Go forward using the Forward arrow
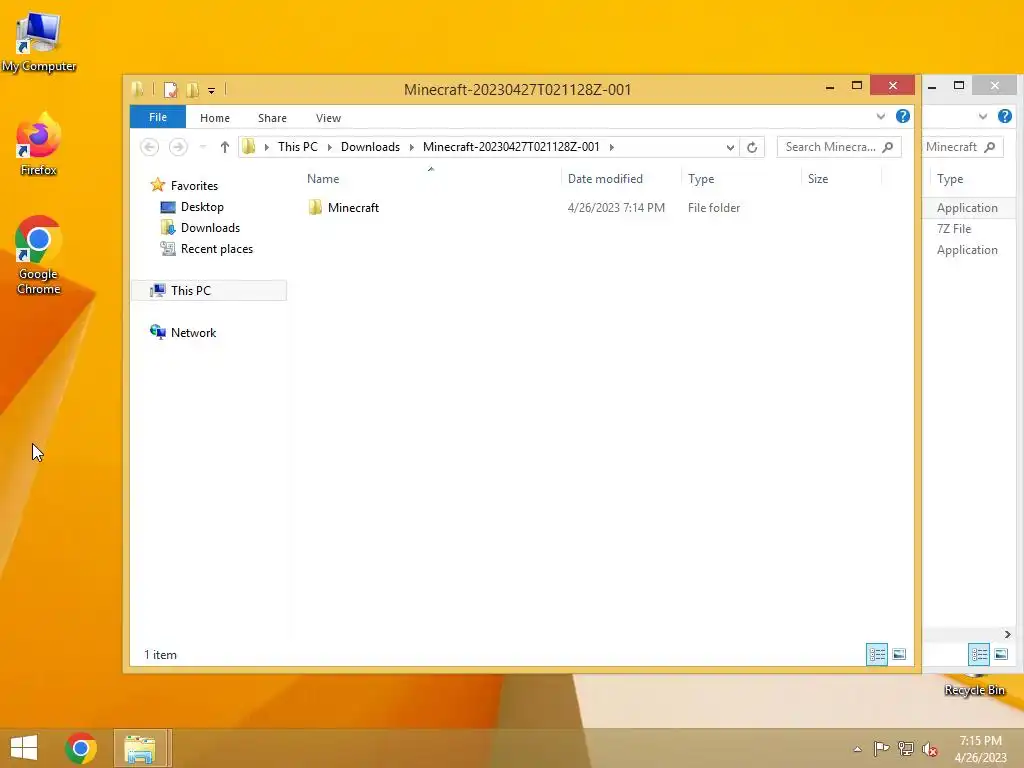Viewport: 1024px width, 768px height. pos(178,147)
